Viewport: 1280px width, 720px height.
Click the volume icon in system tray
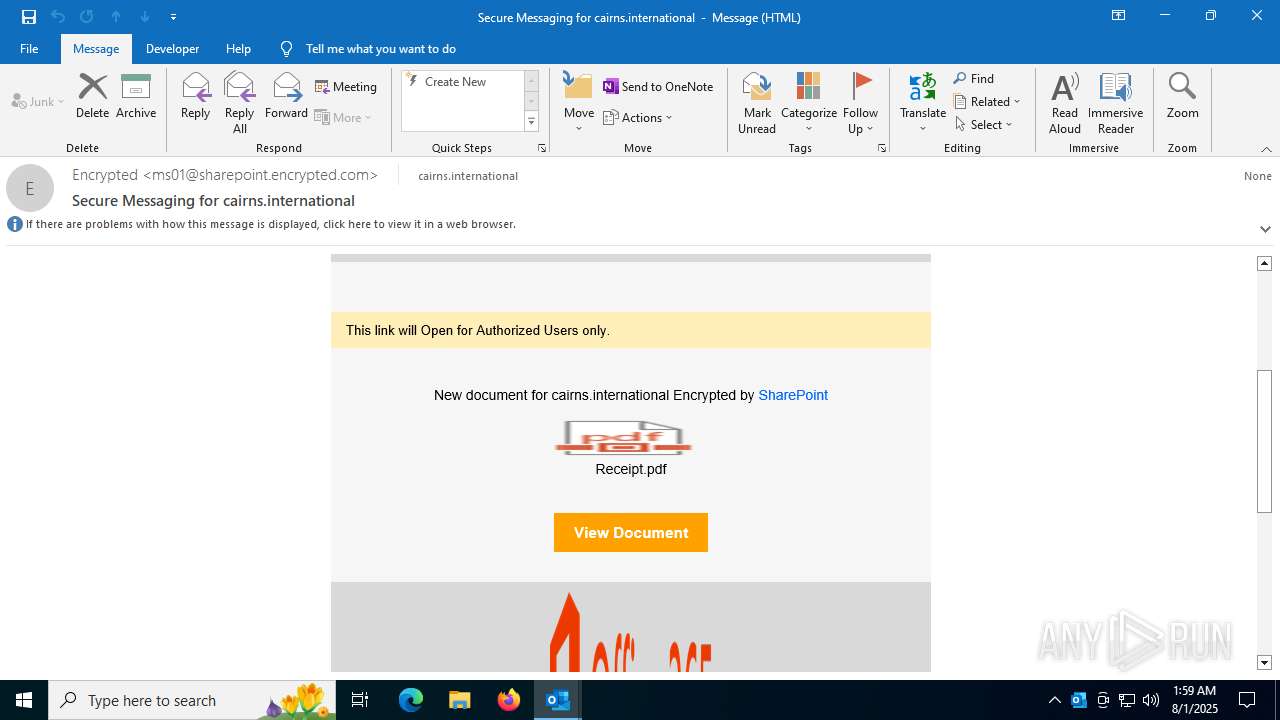tap(1151, 700)
